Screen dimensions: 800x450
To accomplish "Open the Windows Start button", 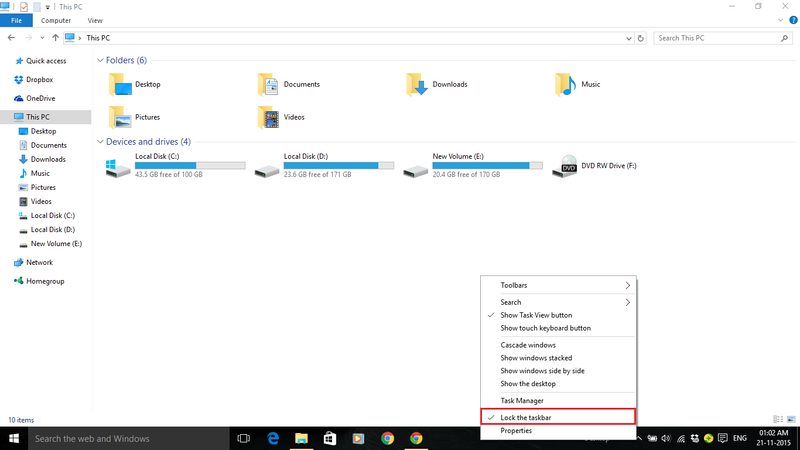I will click(x=14, y=439).
